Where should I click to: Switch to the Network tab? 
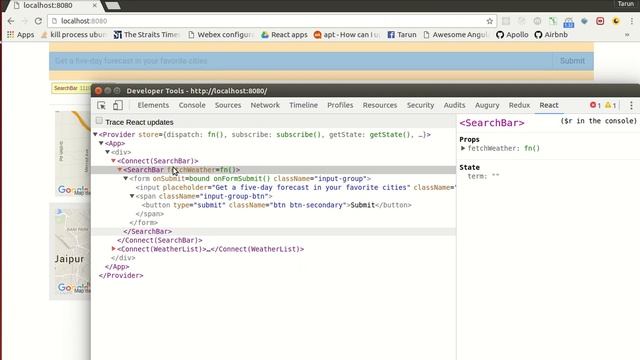(x=265, y=105)
